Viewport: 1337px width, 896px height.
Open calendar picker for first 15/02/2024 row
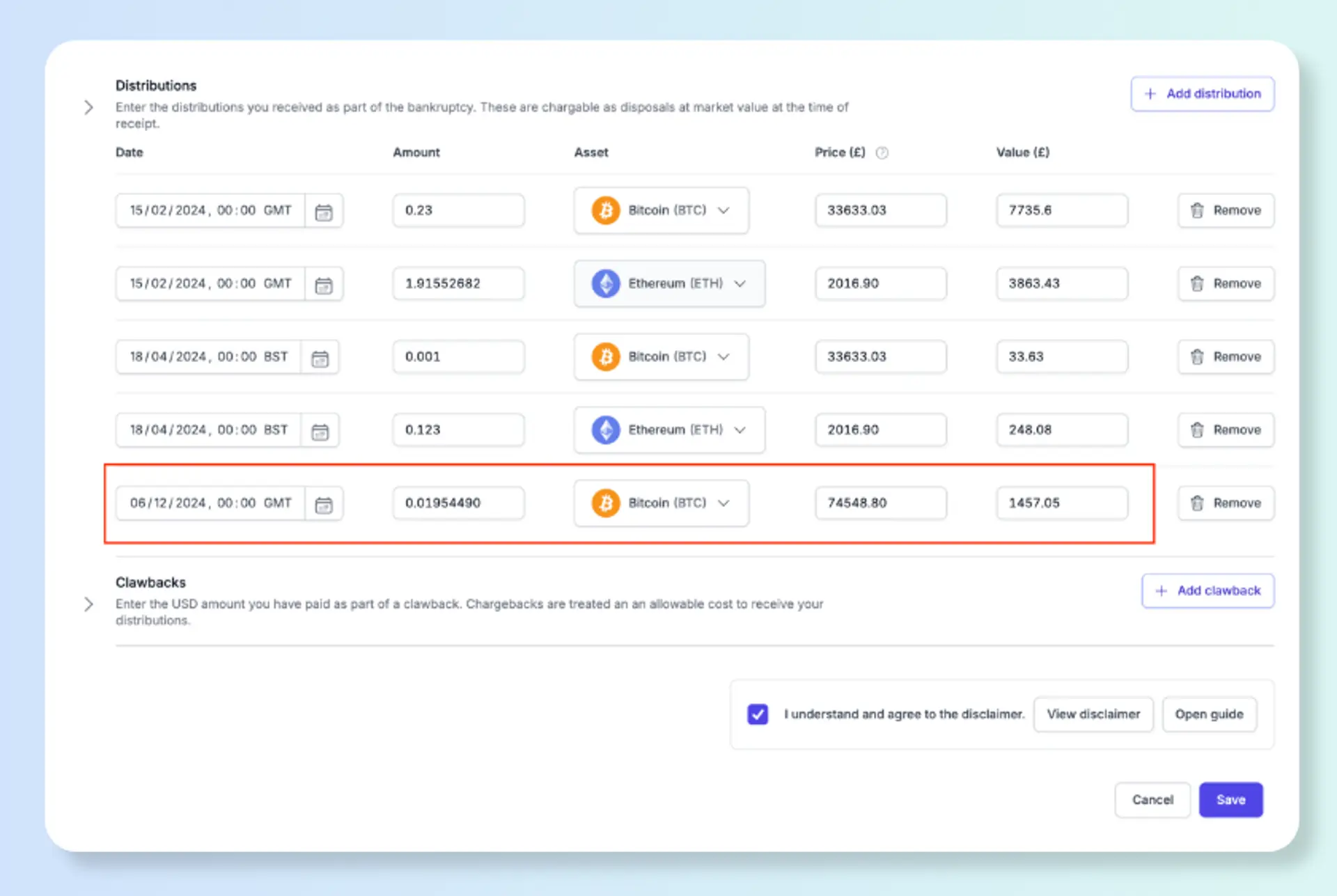[324, 212]
